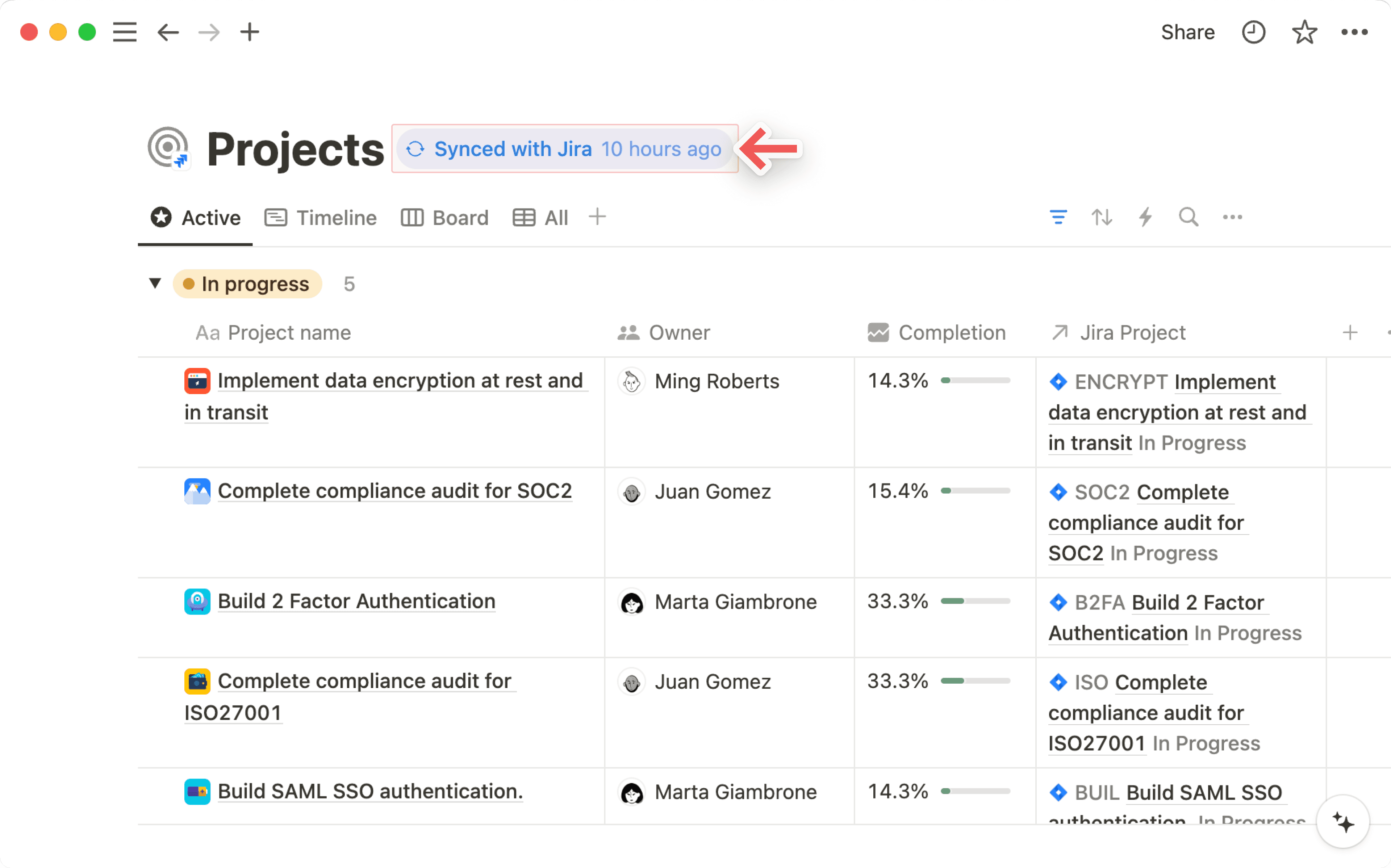Image resolution: width=1391 pixels, height=868 pixels.
Task: Open database automations via the lightning icon
Action: [1145, 217]
